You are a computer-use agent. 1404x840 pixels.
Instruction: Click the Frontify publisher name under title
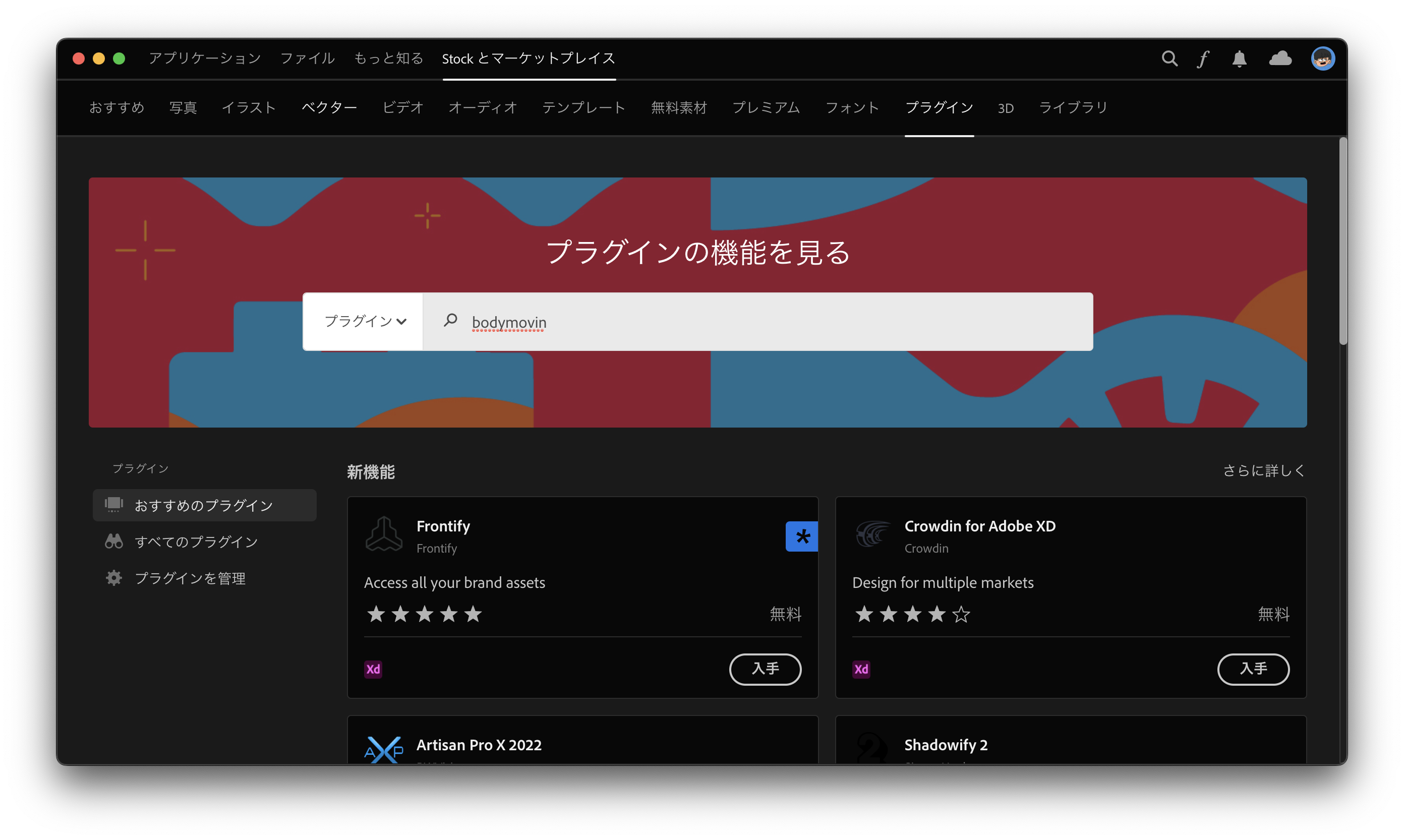437,548
